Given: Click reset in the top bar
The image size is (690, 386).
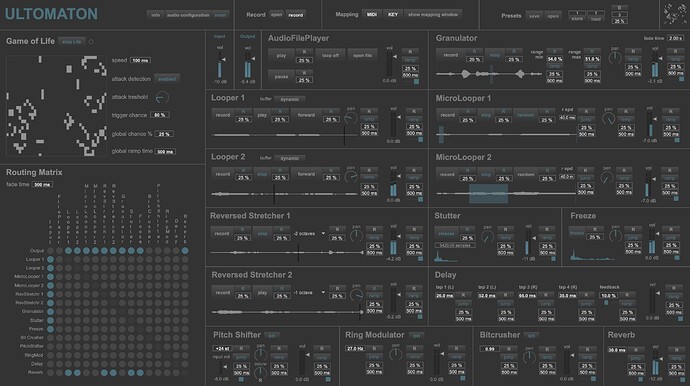Looking at the screenshot, I should [x=220, y=15].
